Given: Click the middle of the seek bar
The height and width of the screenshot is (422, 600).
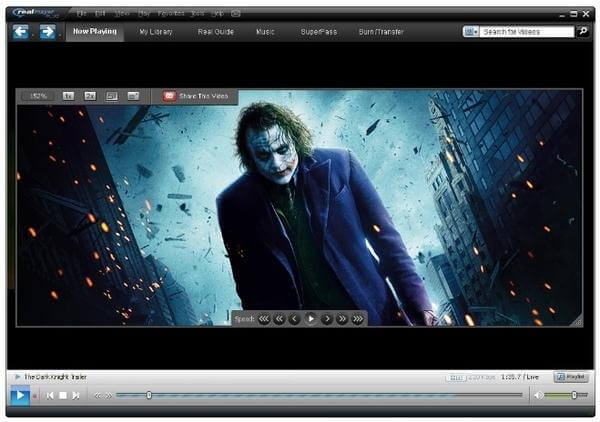Looking at the screenshot, I should (319, 395).
